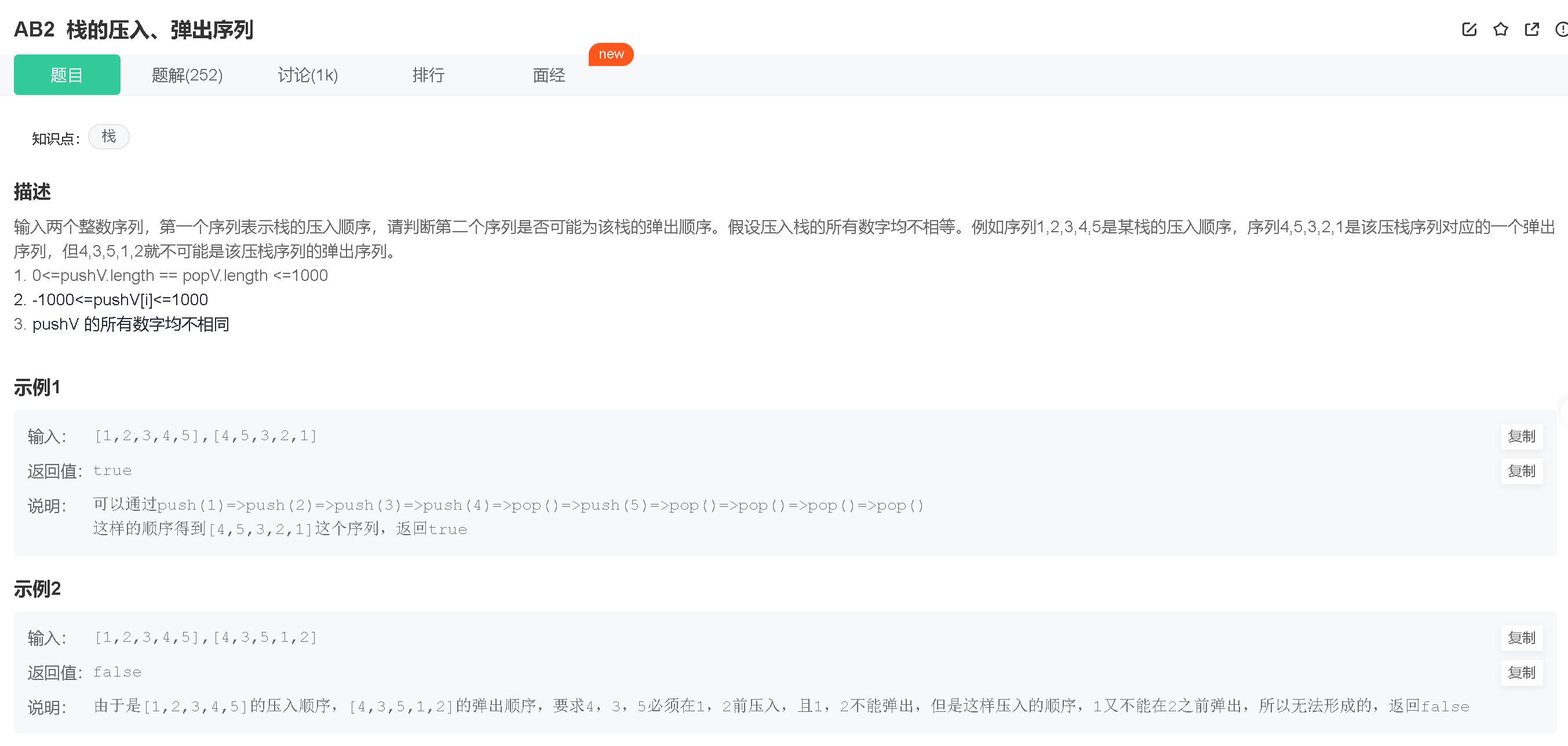Click example 2 explanation text
This screenshot has height=746, width=1568.
pos(781,706)
